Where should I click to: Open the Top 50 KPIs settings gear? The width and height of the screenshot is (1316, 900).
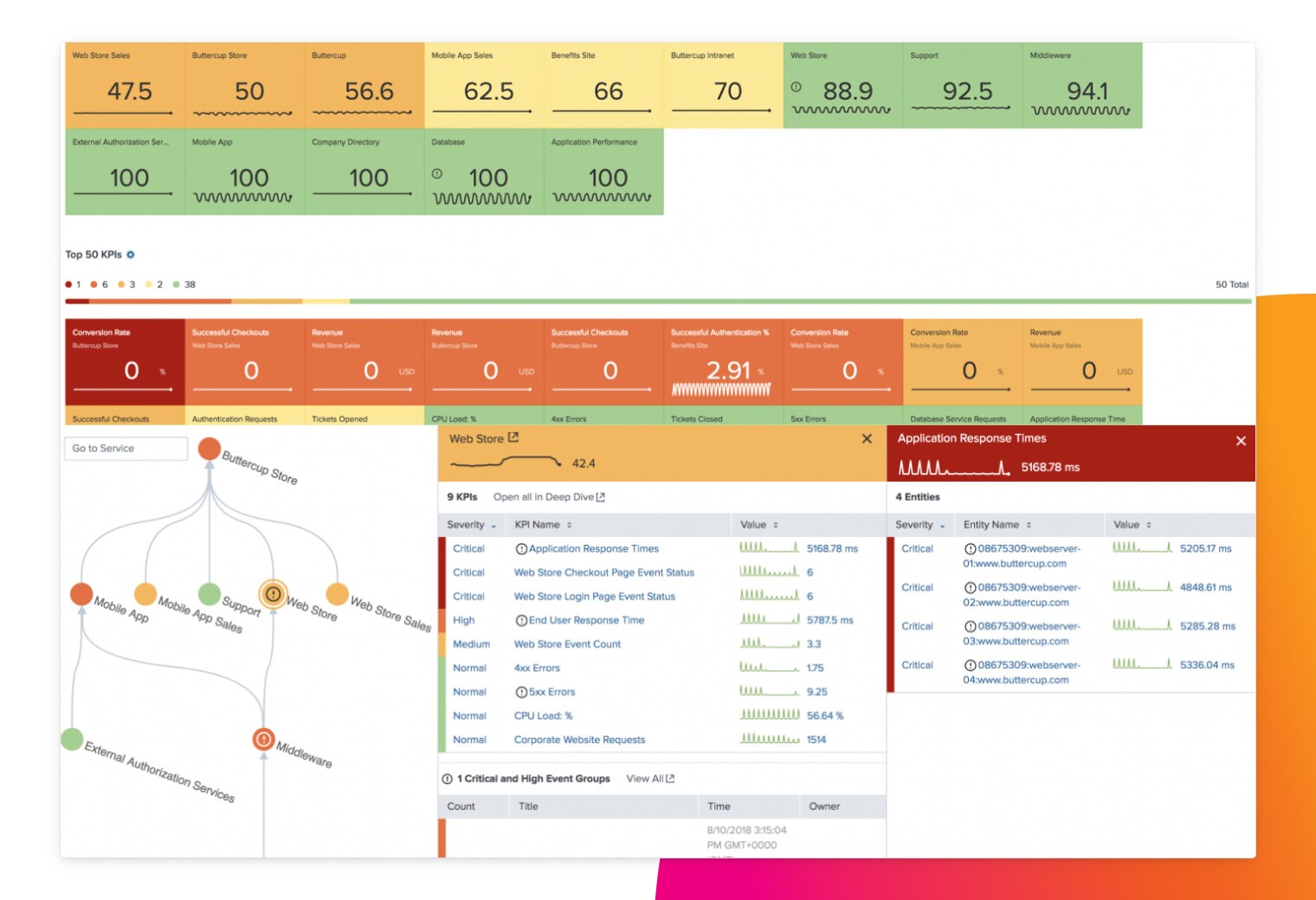tap(129, 255)
